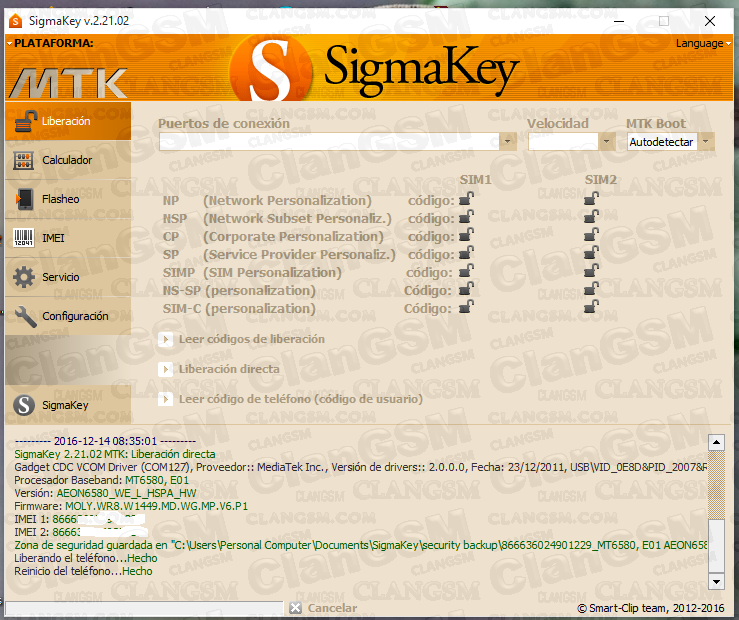Expand the MTK Boot dropdown arrow
Image resolution: width=739 pixels, height=620 pixels.
(706, 141)
